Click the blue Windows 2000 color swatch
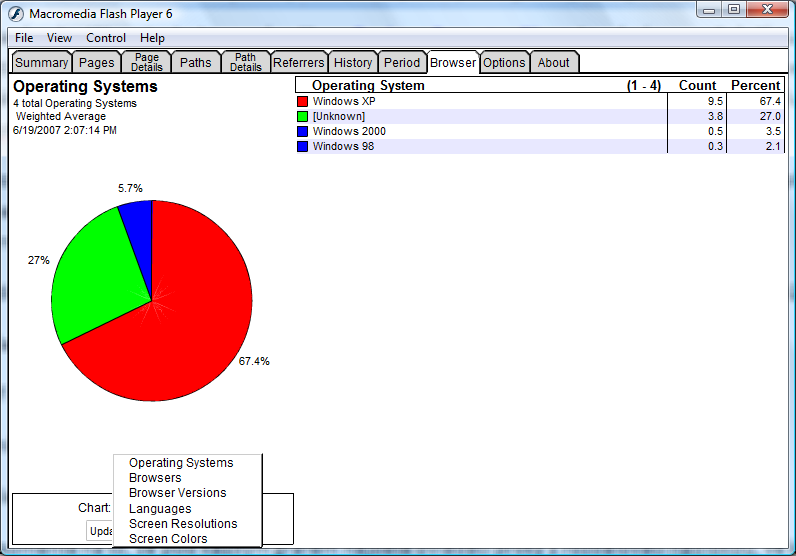 [302, 132]
